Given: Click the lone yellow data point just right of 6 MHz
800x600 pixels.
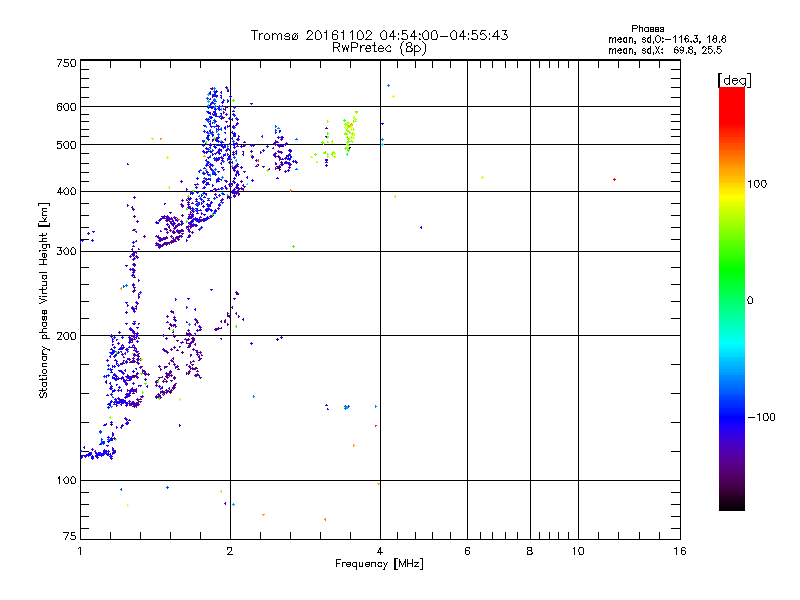Looking at the screenshot, I should click(482, 178).
